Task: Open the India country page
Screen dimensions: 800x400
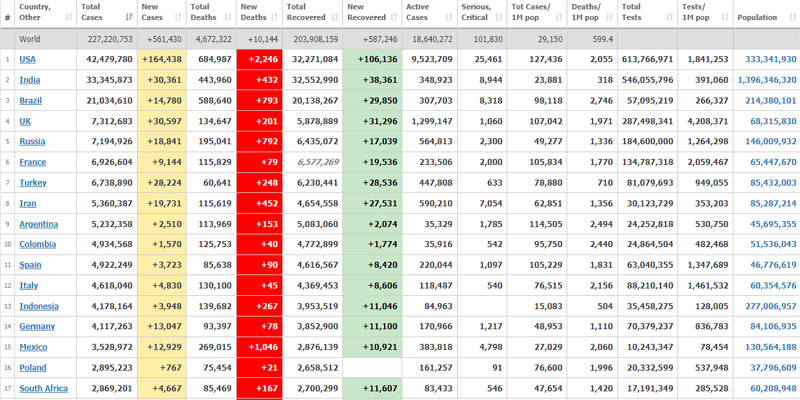Action: [30, 80]
